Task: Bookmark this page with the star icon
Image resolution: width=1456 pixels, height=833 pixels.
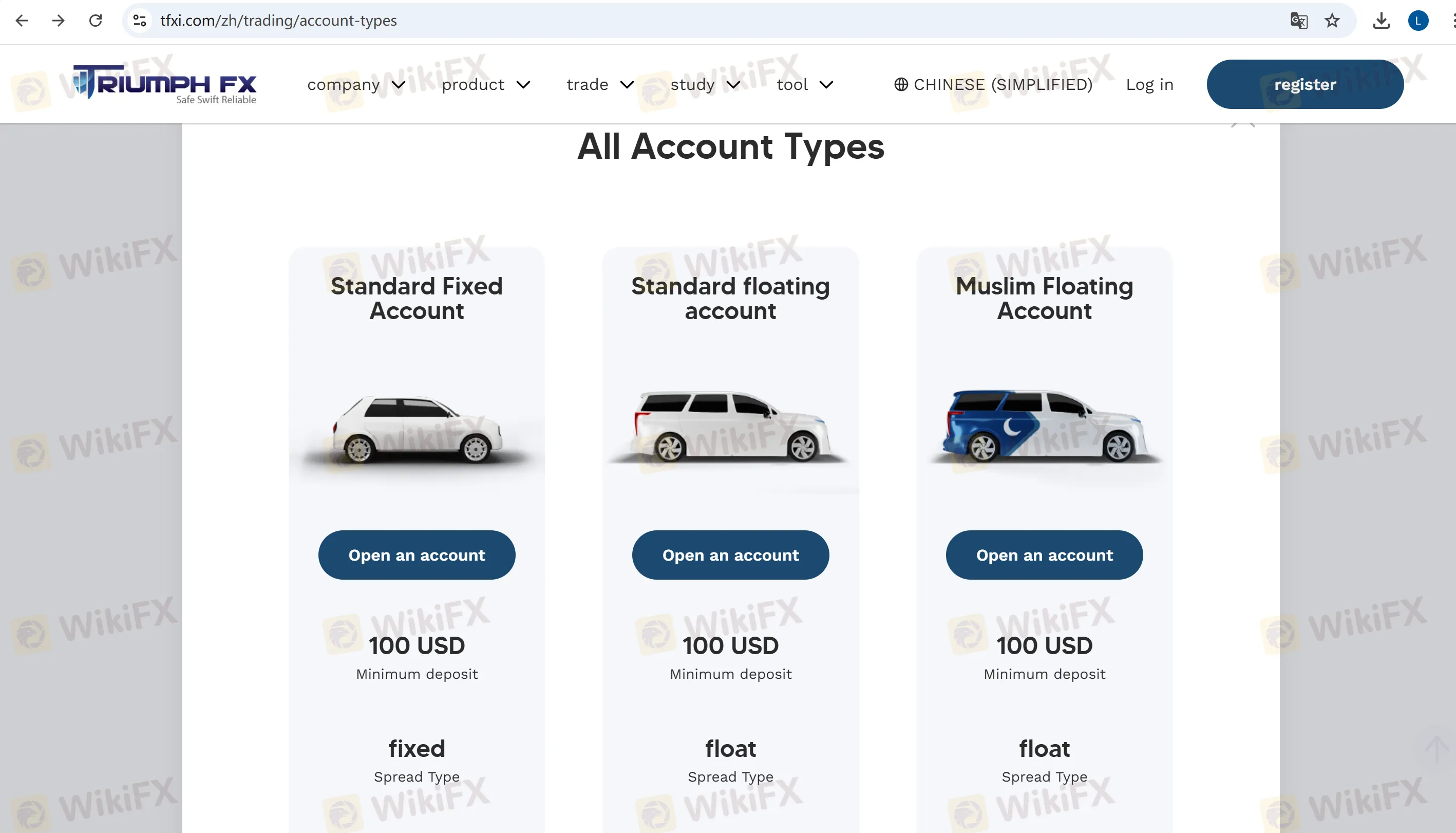Action: (1332, 21)
